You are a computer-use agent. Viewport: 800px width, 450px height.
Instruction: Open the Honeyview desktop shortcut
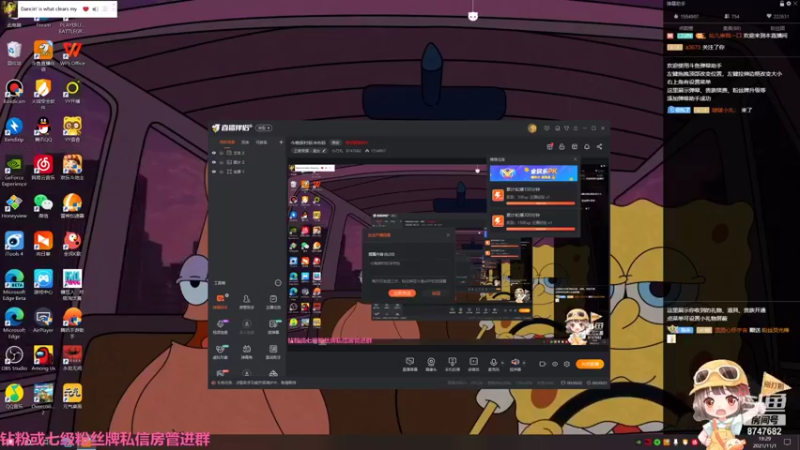(x=14, y=206)
